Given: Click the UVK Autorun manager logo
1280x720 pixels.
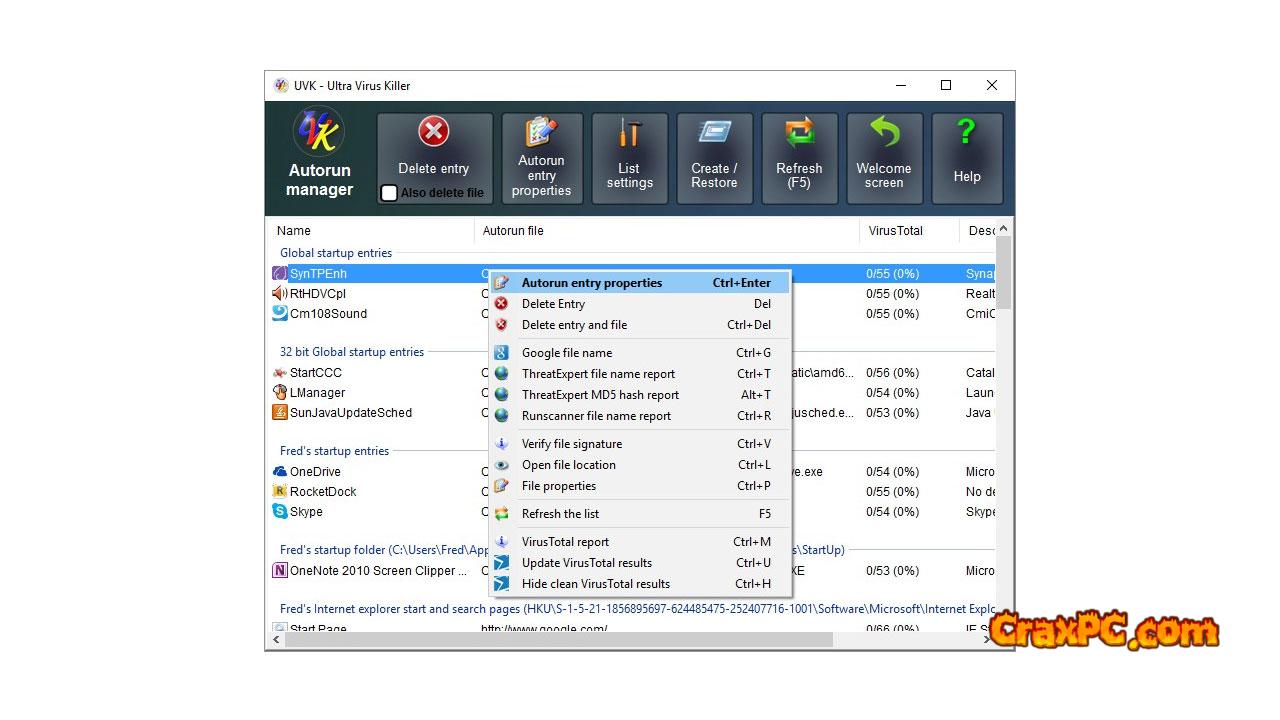Looking at the screenshot, I should pos(320,133).
